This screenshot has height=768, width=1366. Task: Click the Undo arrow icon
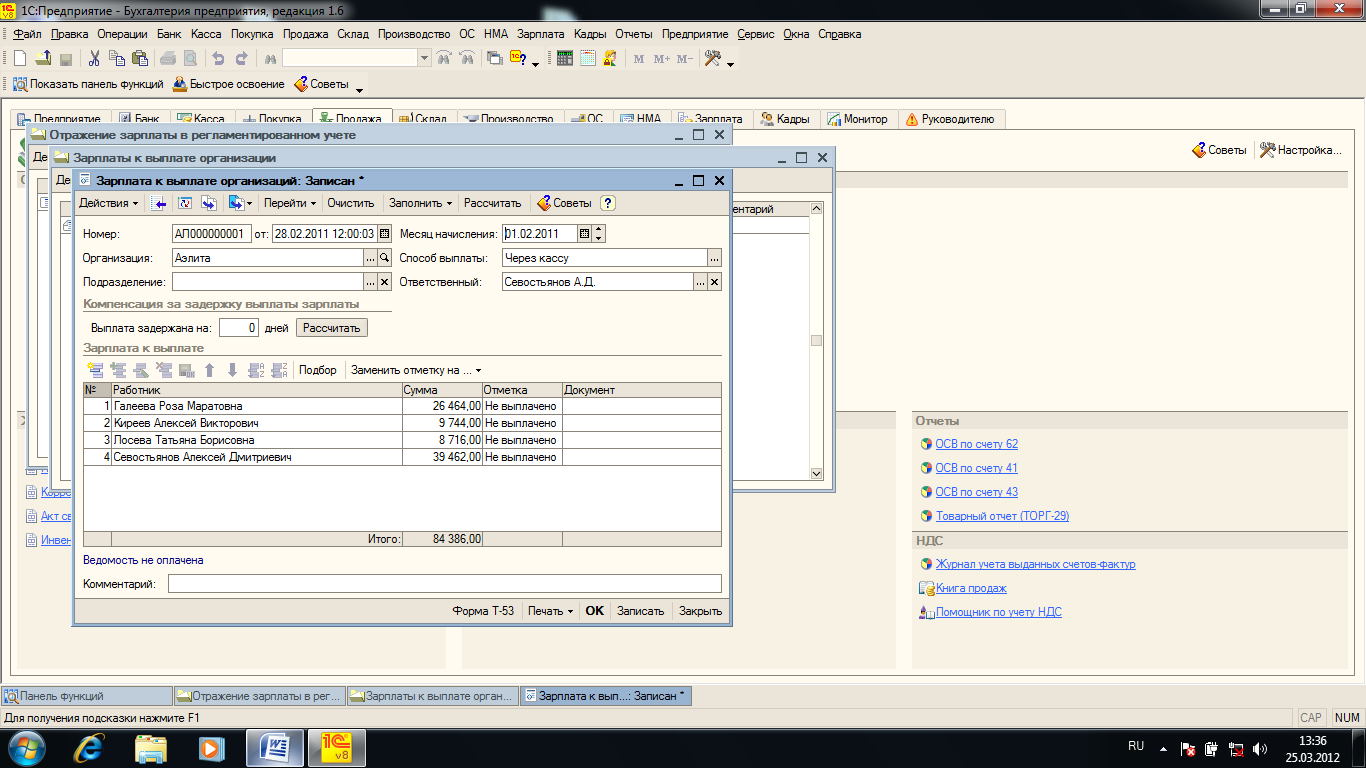point(218,59)
